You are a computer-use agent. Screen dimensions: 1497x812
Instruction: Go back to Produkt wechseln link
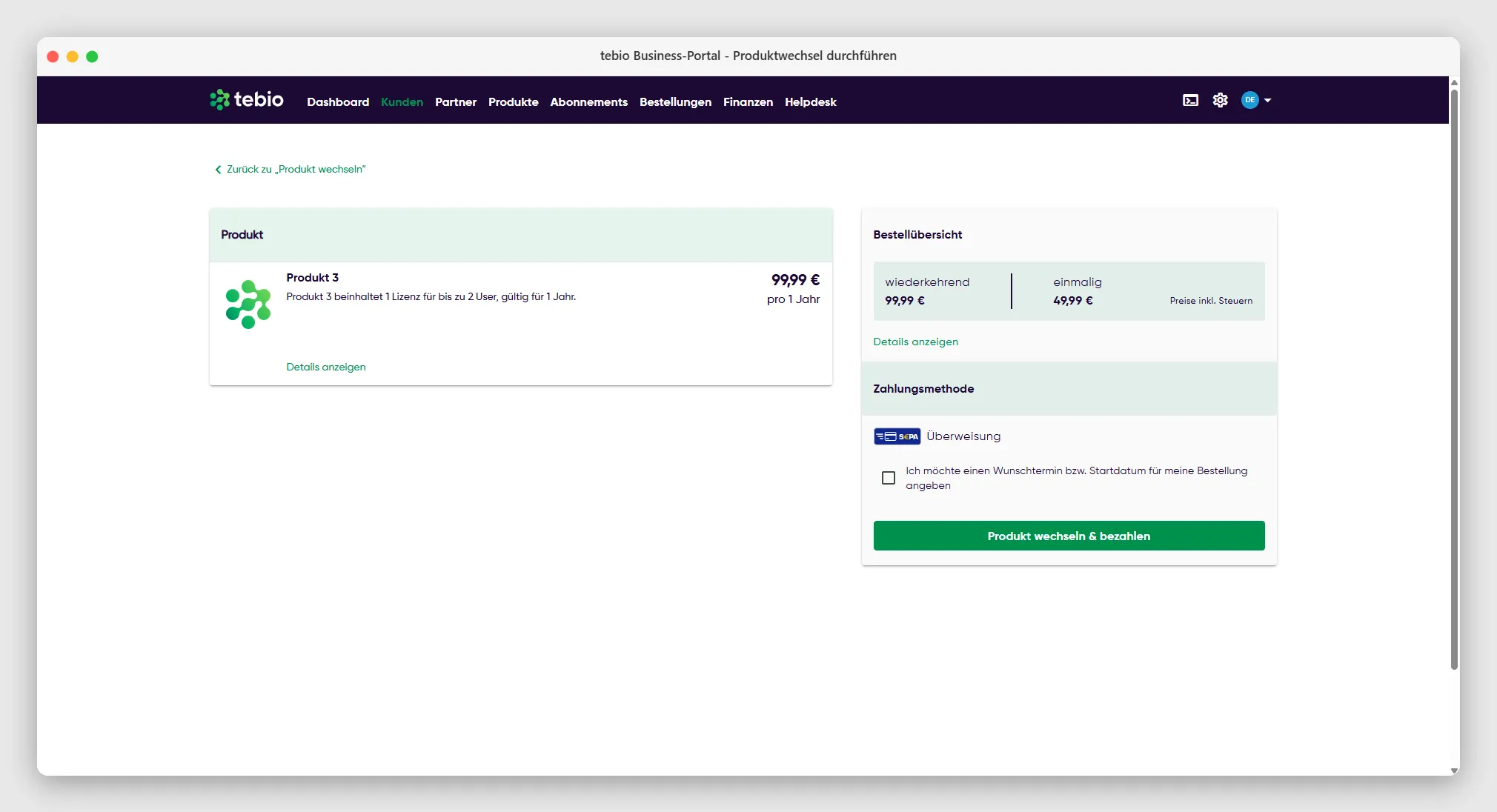pos(296,170)
